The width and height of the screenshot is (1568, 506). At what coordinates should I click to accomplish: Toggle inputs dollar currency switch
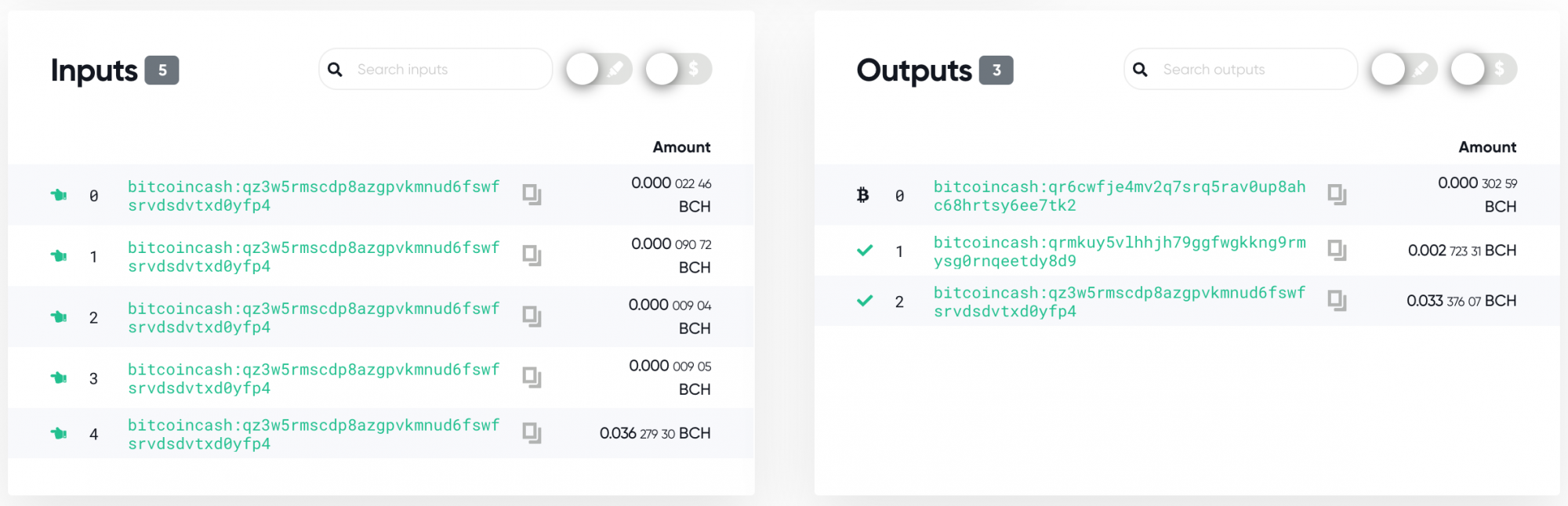pyautogui.click(x=679, y=70)
